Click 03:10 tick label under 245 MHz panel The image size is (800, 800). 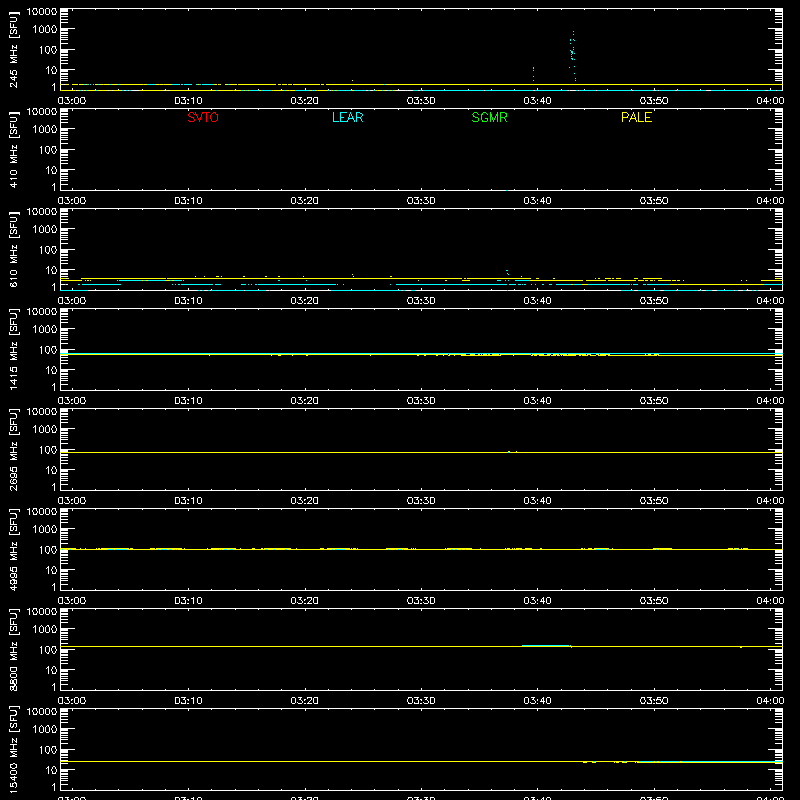pyautogui.click(x=188, y=101)
